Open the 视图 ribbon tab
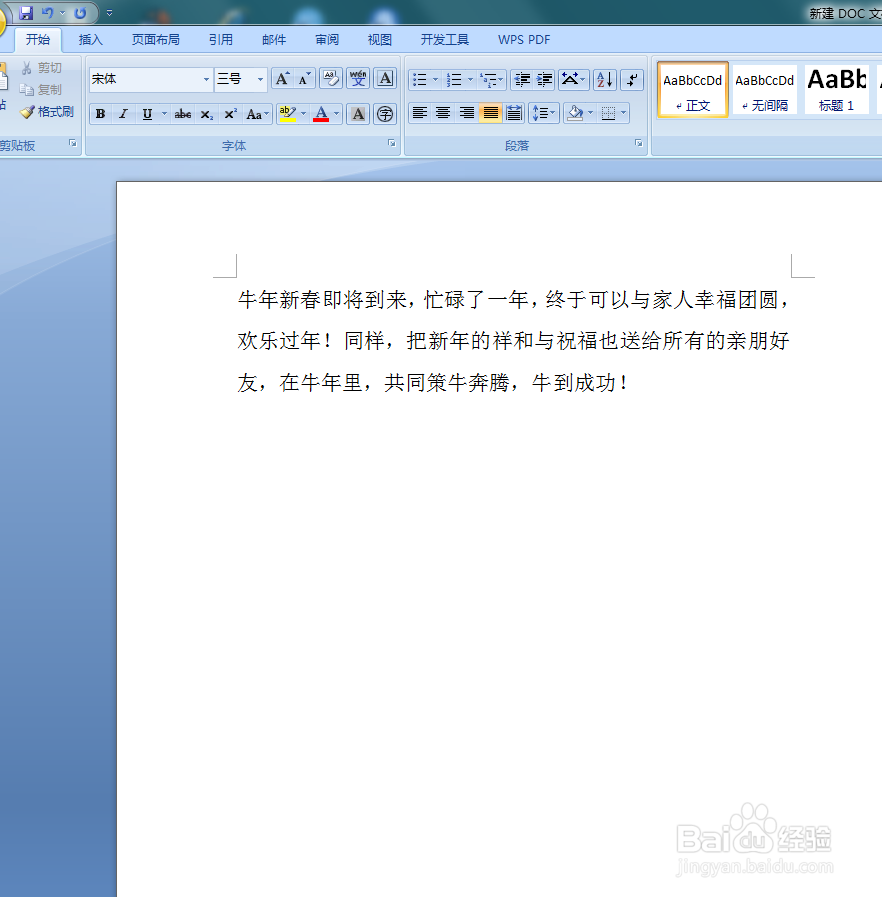The height and width of the screenshot is (897, 882). 379,39
